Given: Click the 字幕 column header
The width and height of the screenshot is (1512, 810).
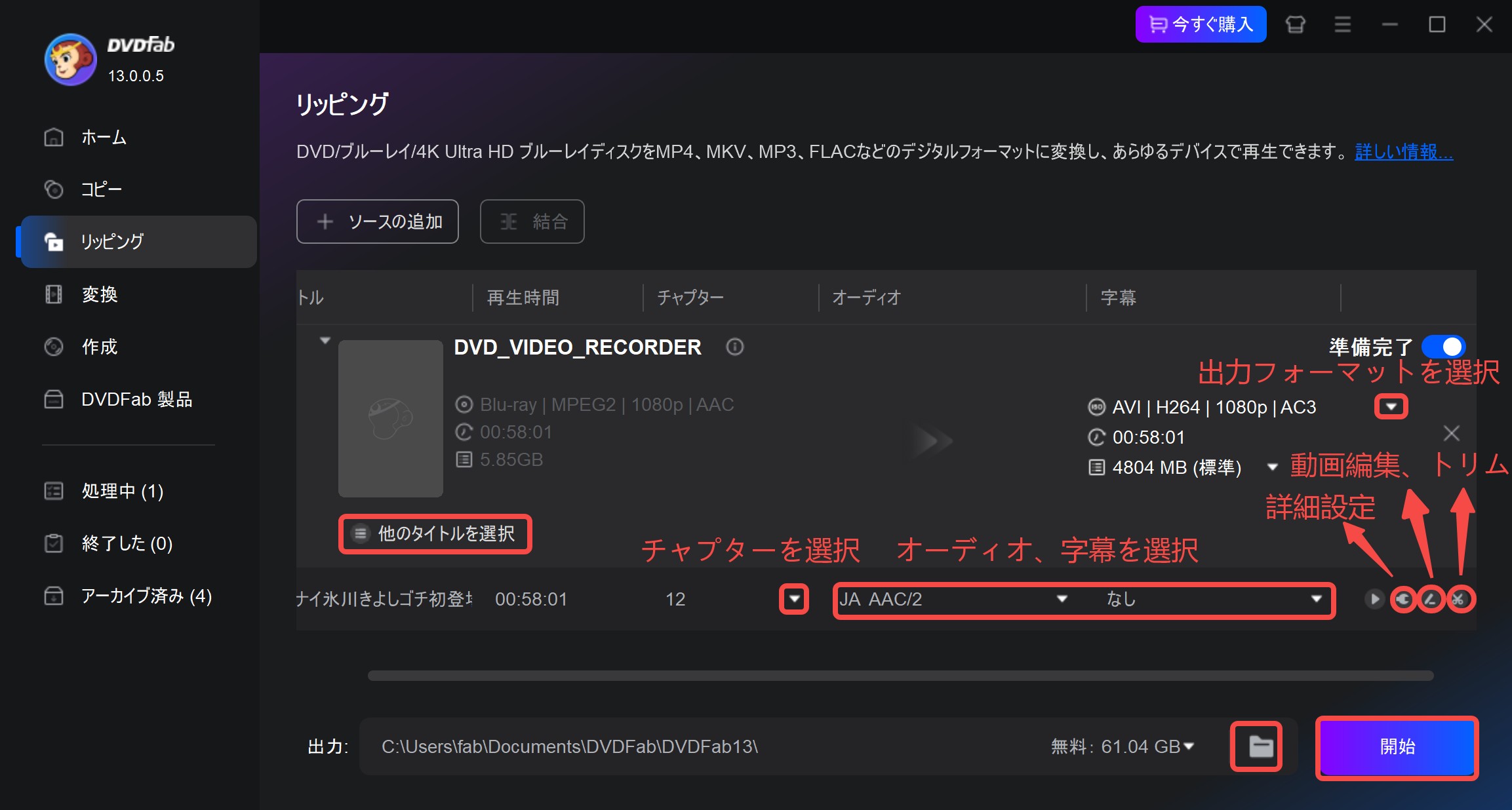Looking at the screenshot, I should pyautogui.click(x=1118, y=298).
